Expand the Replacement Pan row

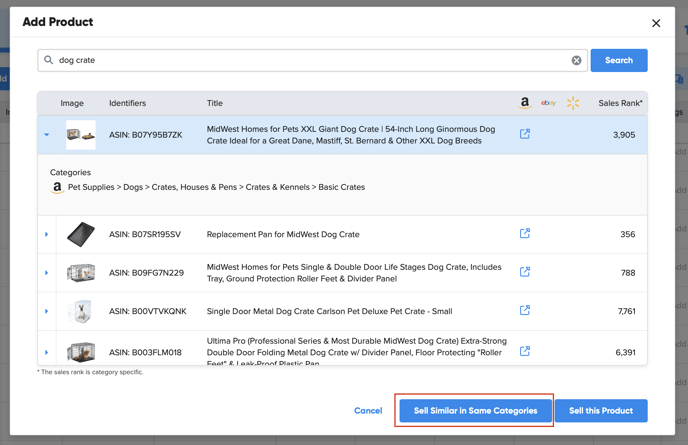pos(47,234)
